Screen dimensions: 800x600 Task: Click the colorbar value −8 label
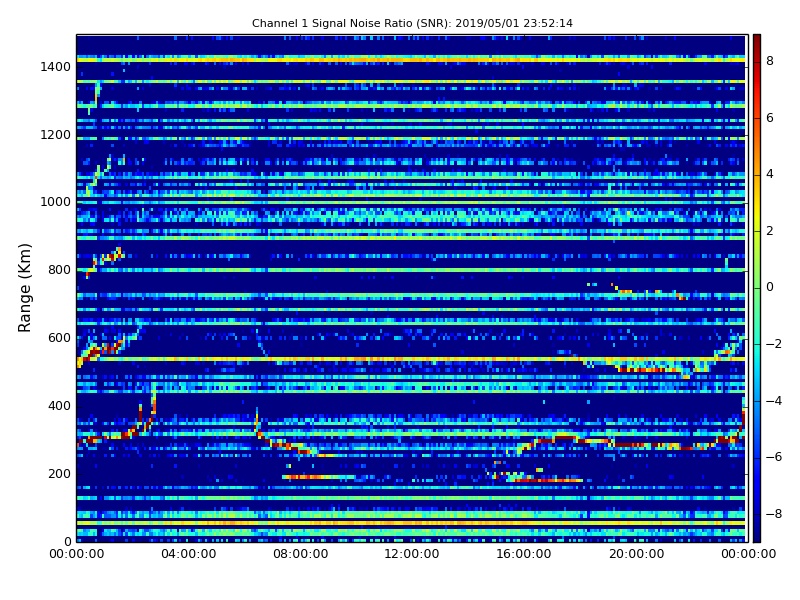pyautogui.click(x=774, y=514)
